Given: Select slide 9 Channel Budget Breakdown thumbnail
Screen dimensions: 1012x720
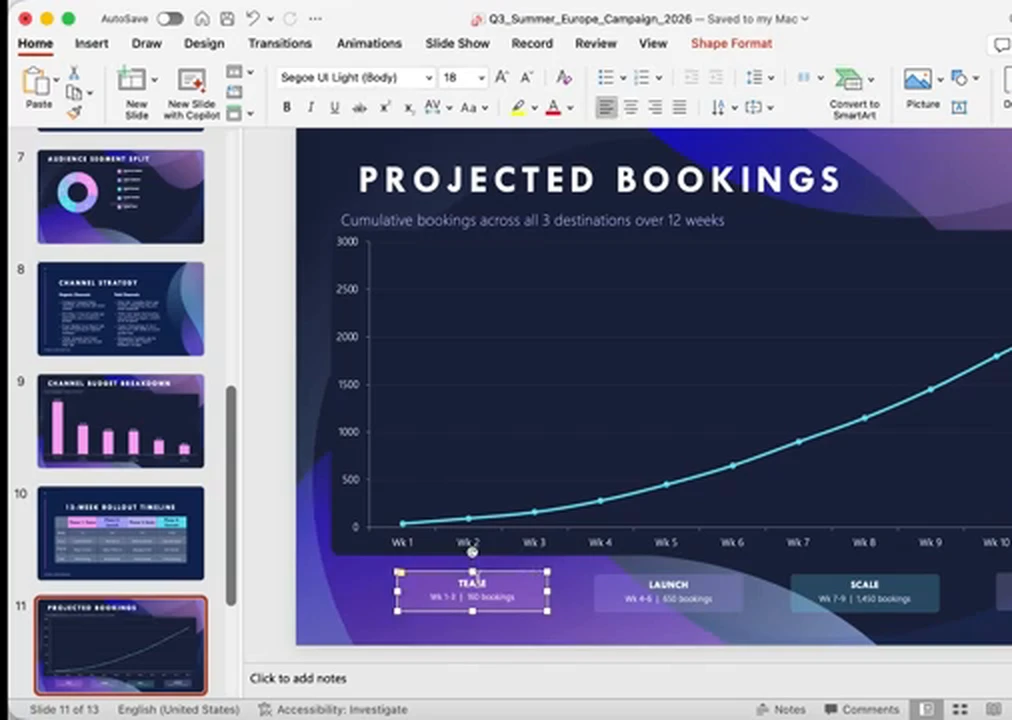Looking at the screenshot, I should click(x=121, y=421).
